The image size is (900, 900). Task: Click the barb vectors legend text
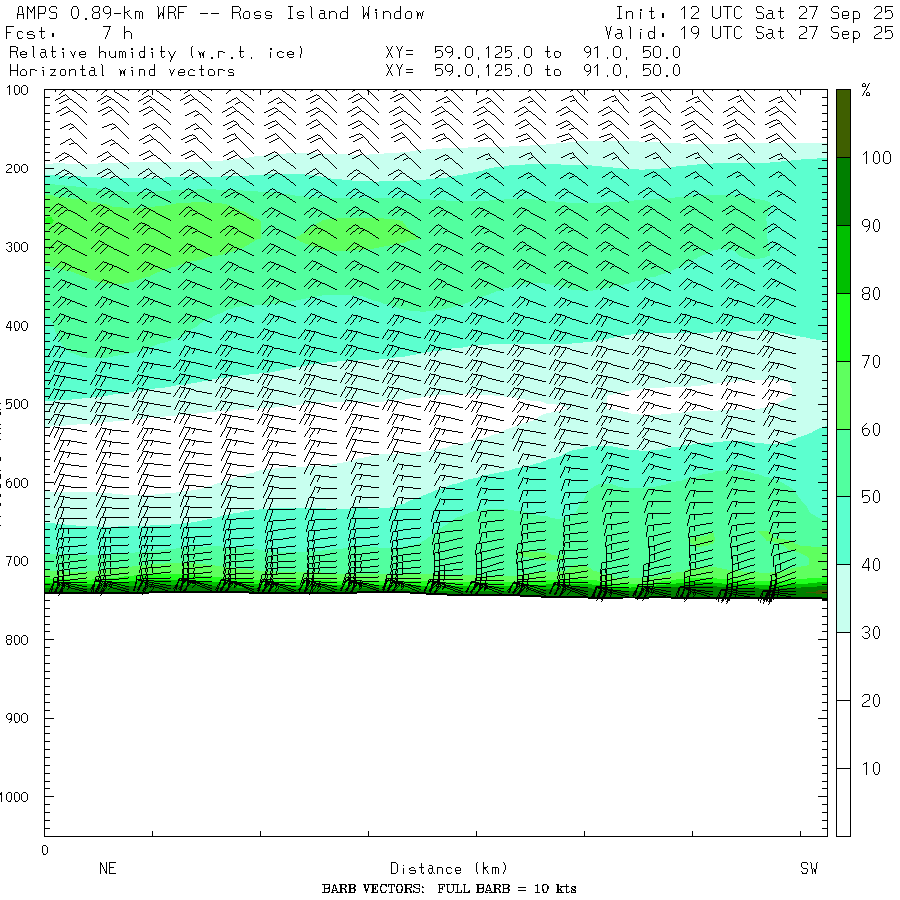click(449, 889)
